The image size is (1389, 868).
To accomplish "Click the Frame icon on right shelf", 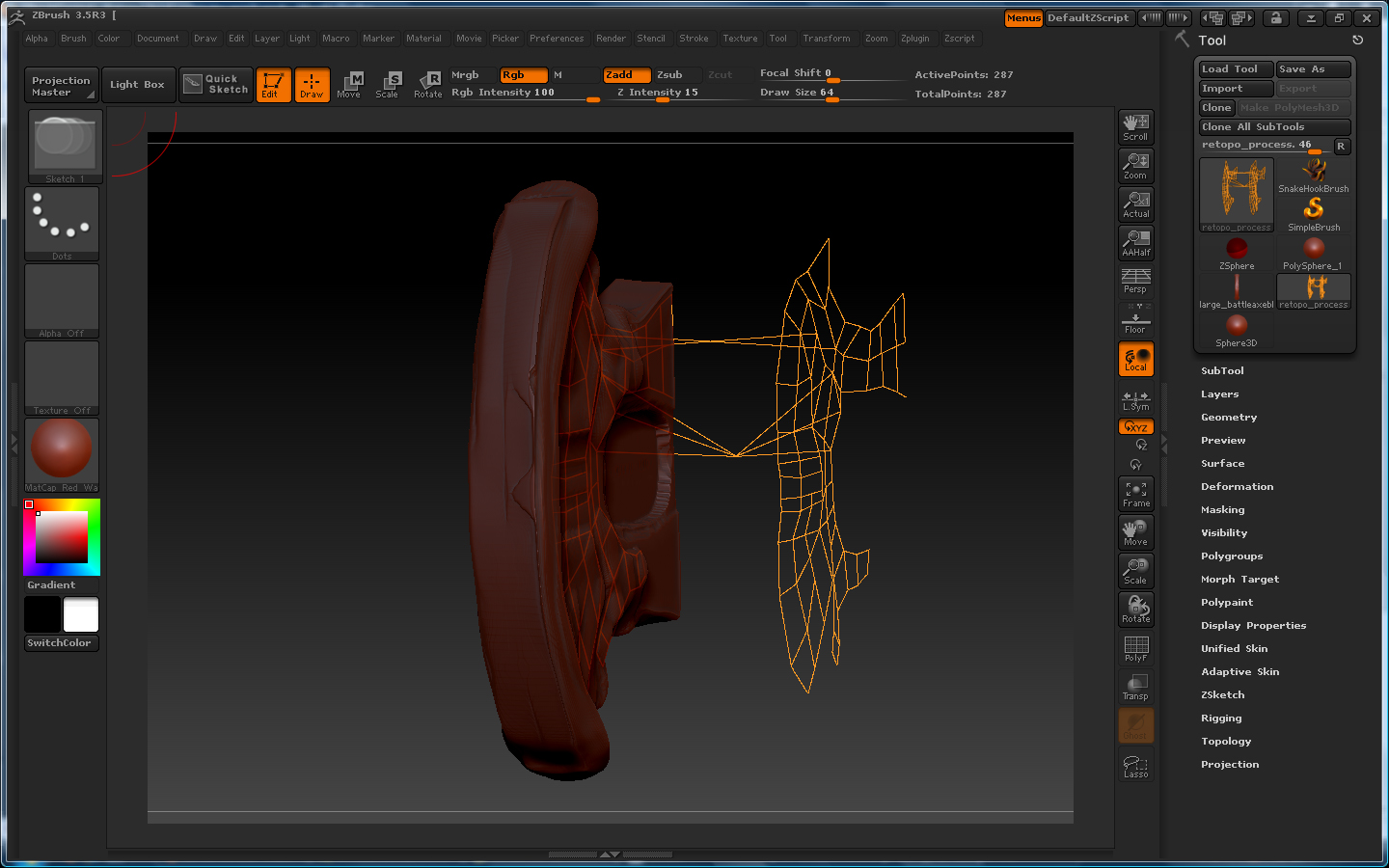I will (1135, 494).
